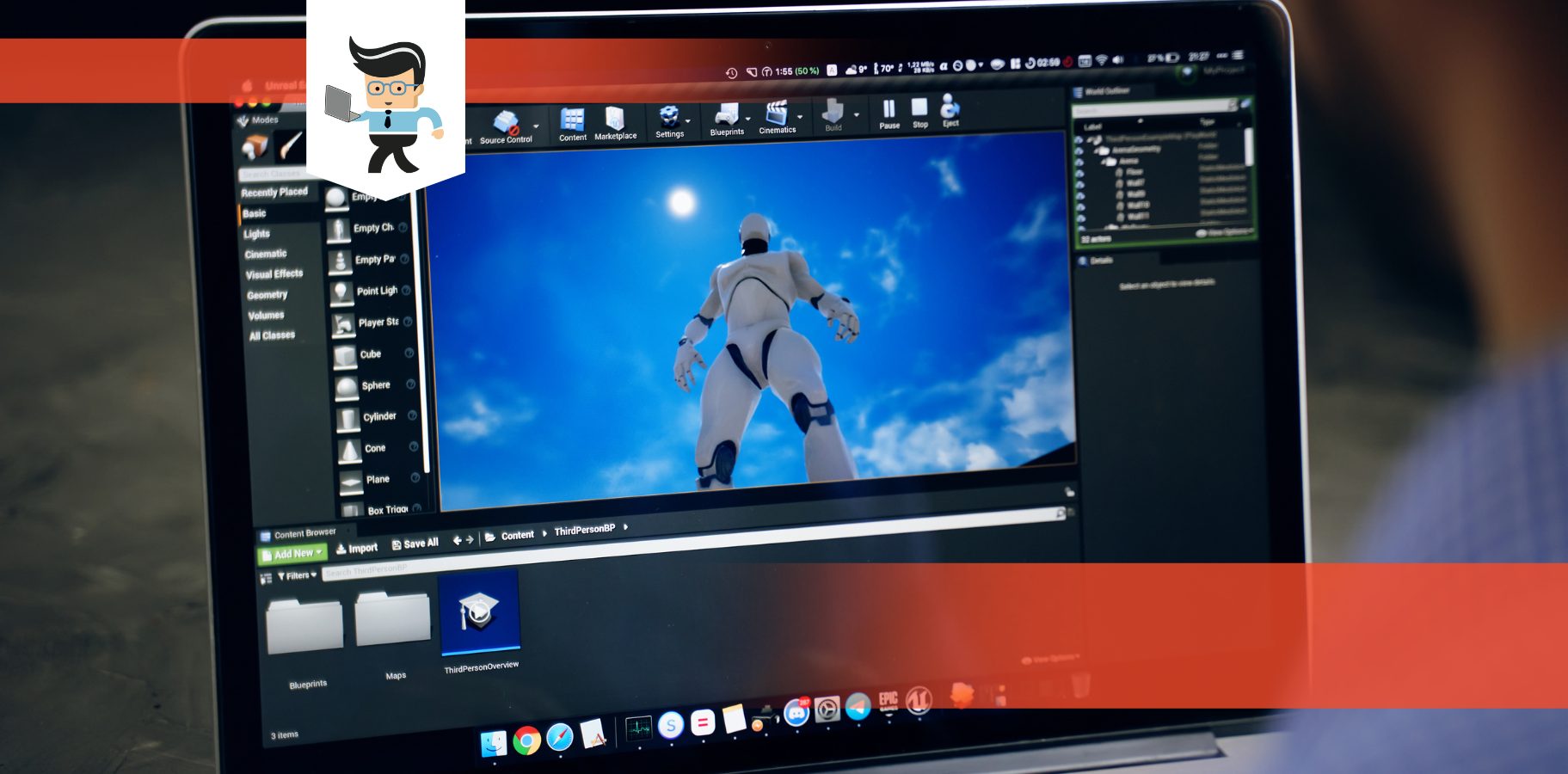Open help for the Cube item
Viewport: 1568px width, 774px height.
pyautogui.click(x=409, y=353)
